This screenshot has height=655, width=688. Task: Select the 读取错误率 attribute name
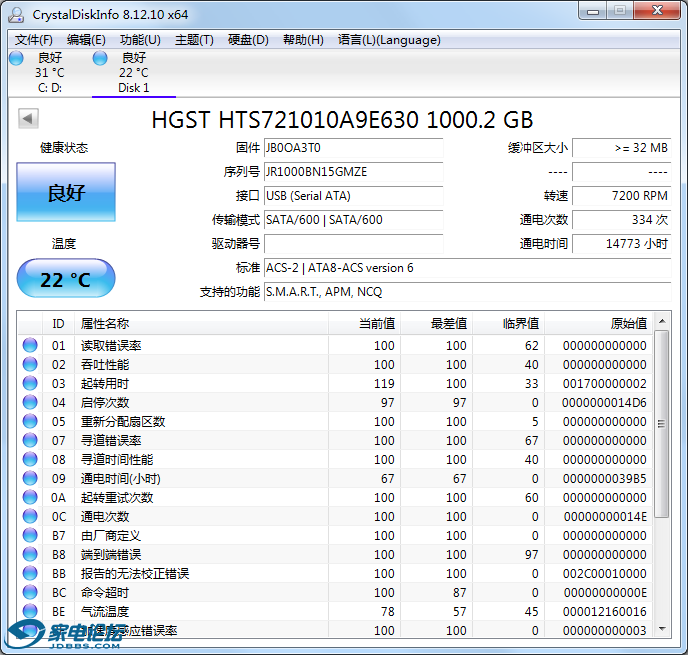coord(111,346)
